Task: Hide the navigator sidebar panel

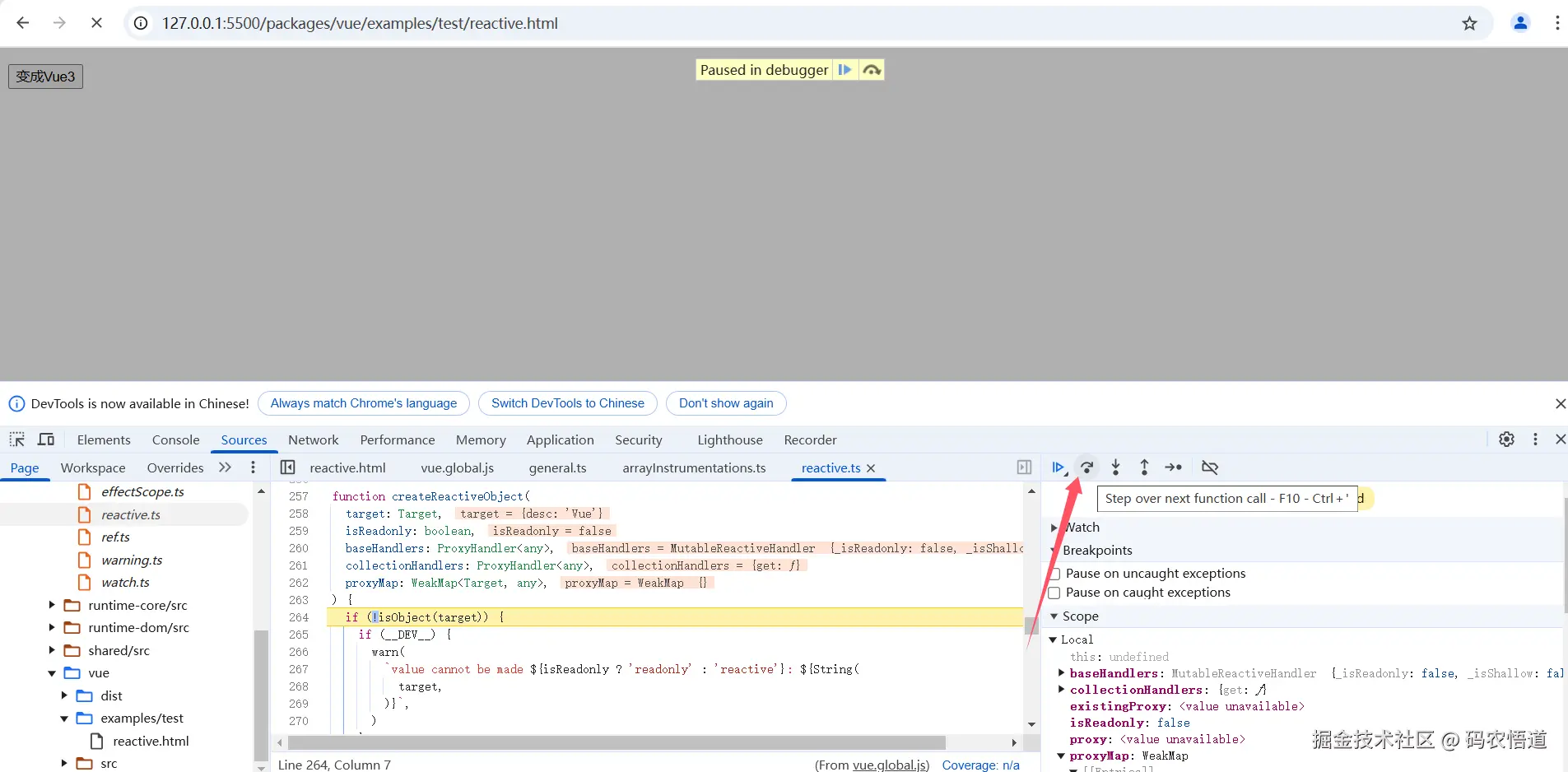Action: click(287, 467)
